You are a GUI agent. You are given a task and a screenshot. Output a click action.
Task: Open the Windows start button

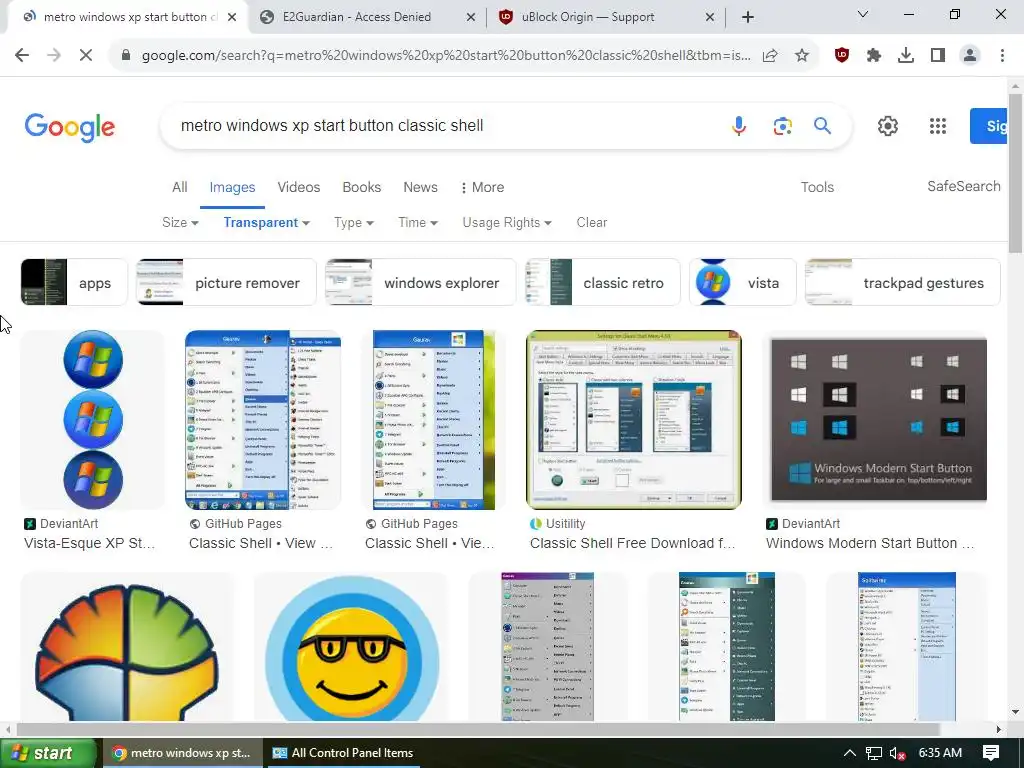coord(48,753)
